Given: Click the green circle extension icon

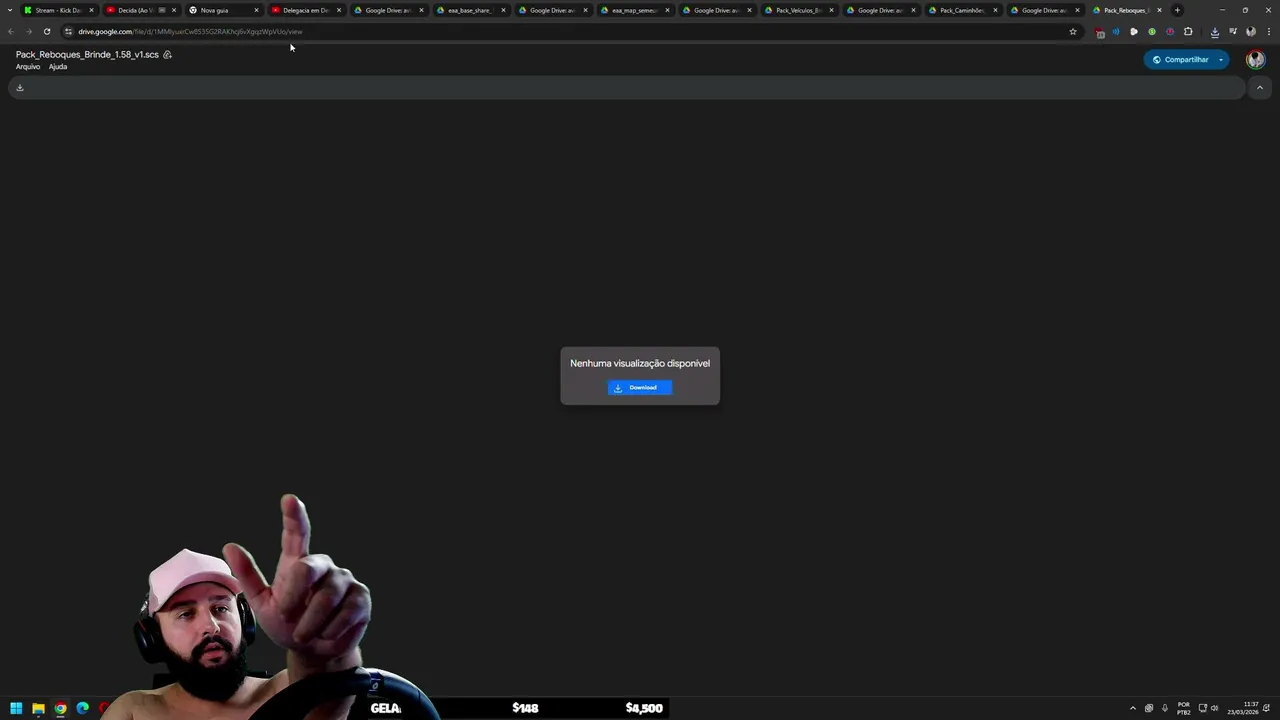Looking at the screenshot, I should pyautogui.click(x=1152, y=32).
